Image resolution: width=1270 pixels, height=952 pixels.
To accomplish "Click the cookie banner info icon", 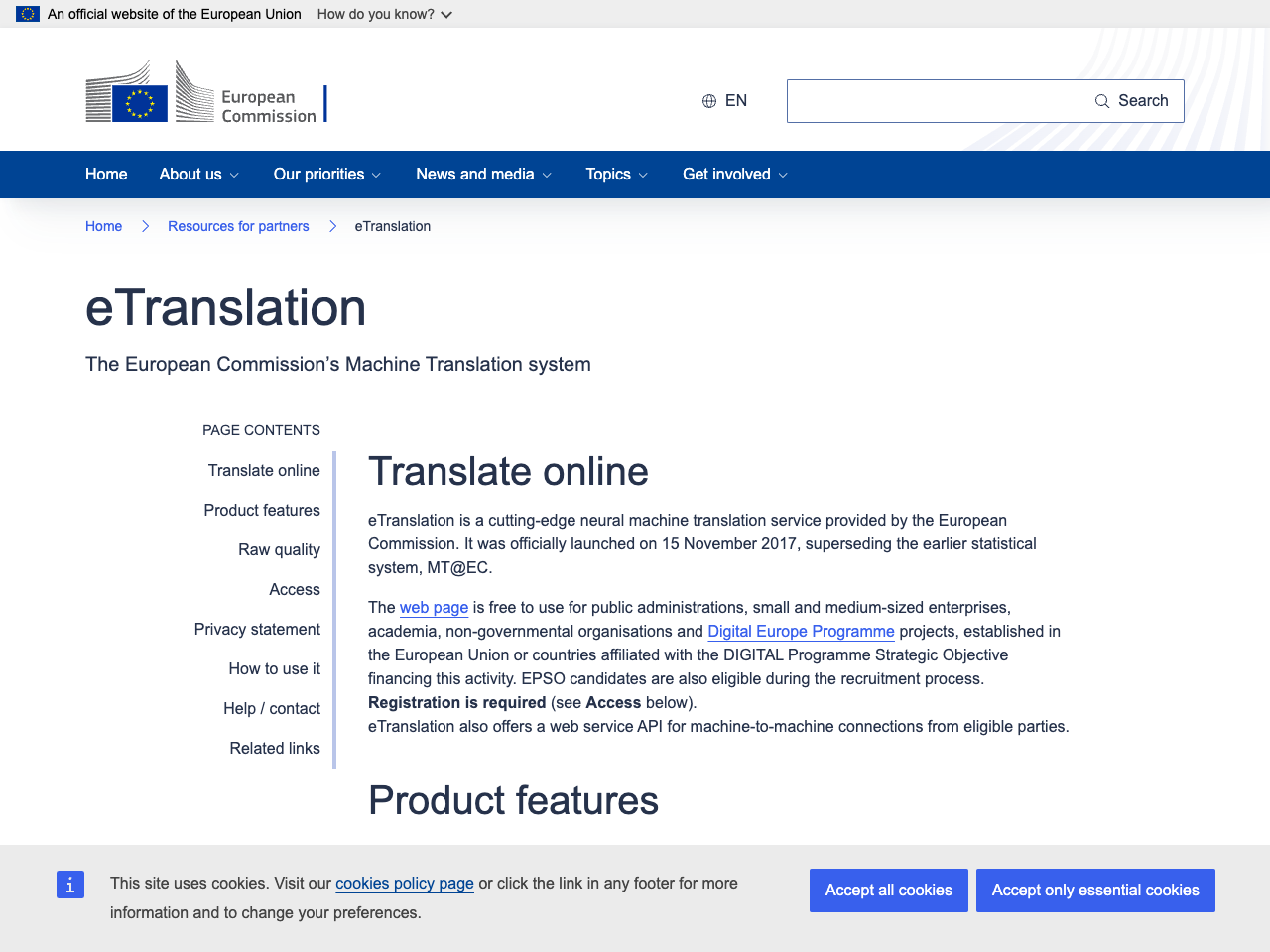I will pos(70,885).
